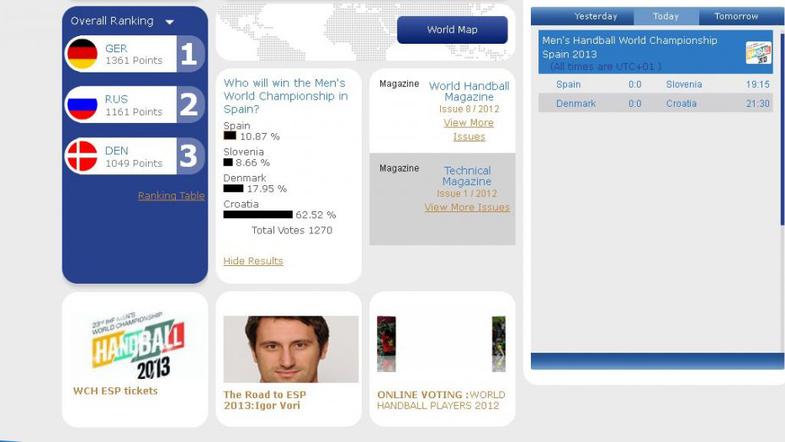Image resolution: width=785 pixels, height=442 pixels.
Task: Click the rank 2 number badge
Action: tap(190, 105)
